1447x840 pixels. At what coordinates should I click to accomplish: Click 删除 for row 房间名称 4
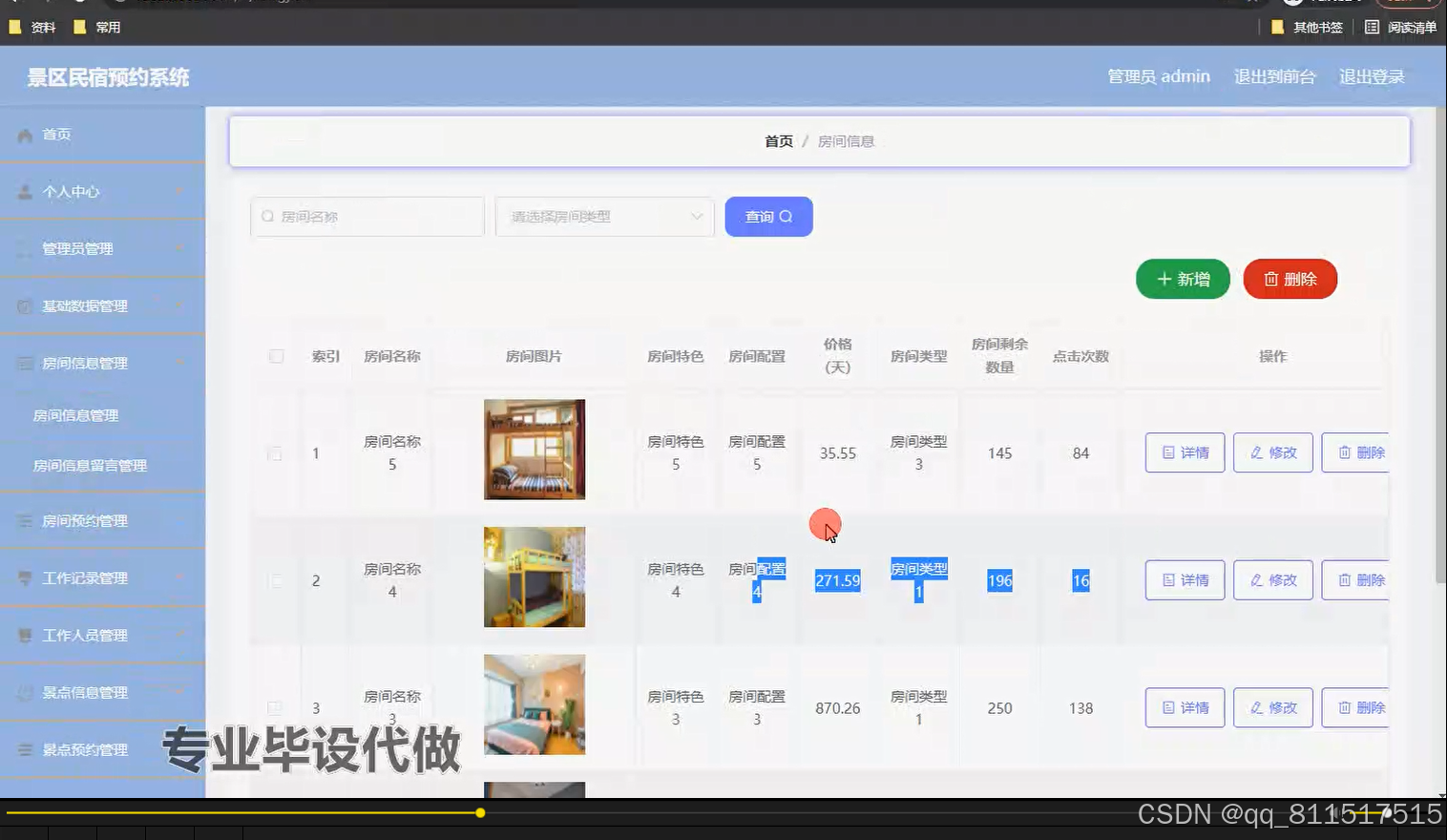(x=1355, y=579)
